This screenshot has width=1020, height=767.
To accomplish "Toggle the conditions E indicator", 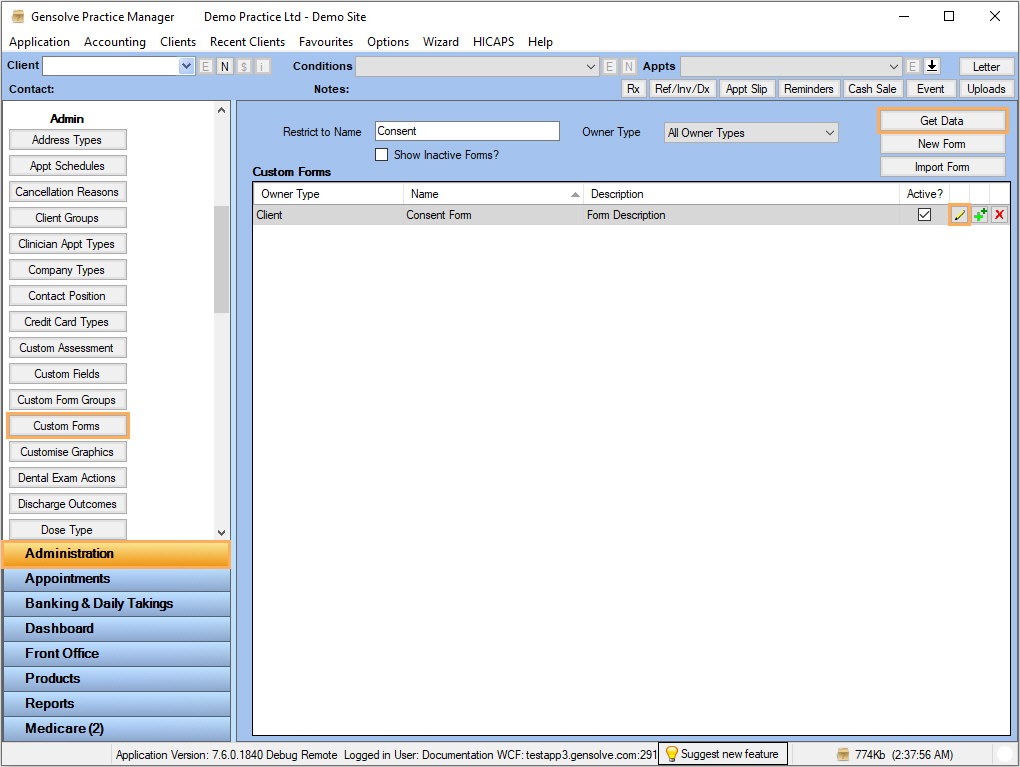I will tap(610, 65).
